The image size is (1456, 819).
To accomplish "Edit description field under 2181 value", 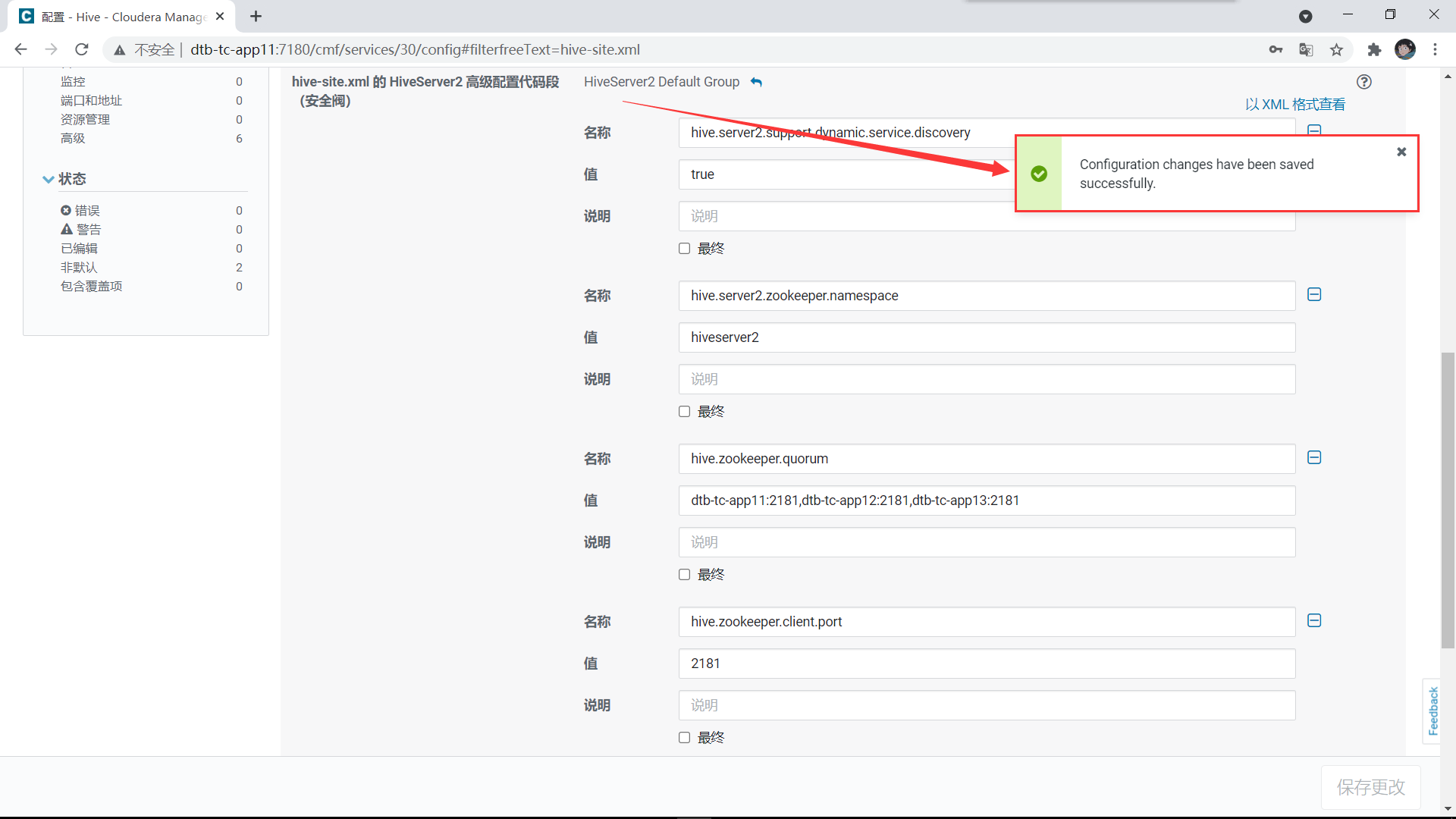I will (x=987, y=705).
